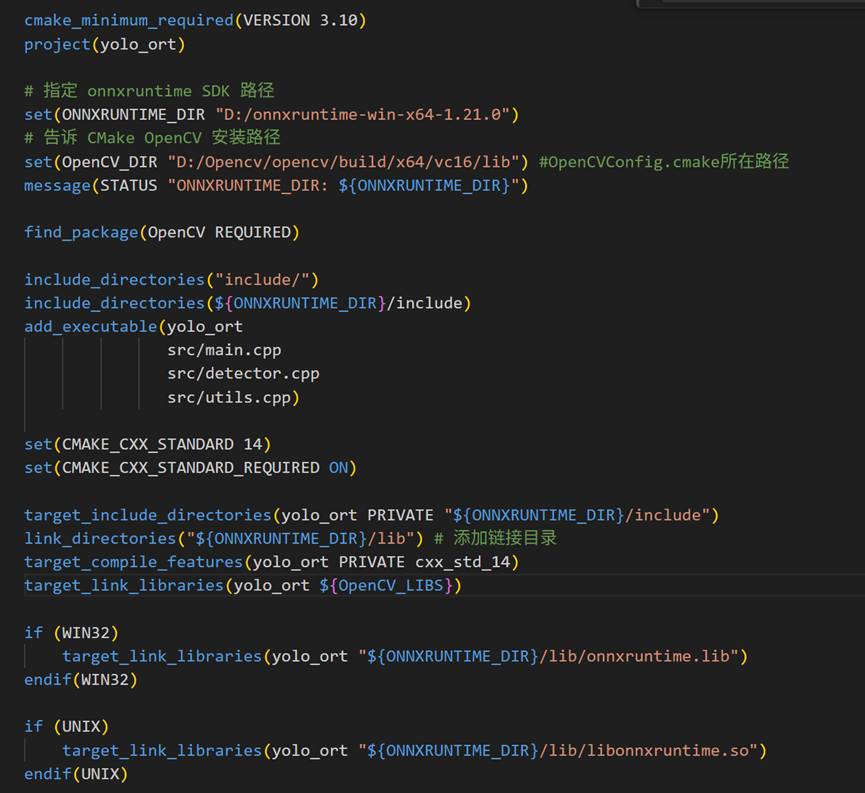865x793 pixels.
Task: Click find_package(OpenCV REQUIRED) line
Action: click(x=162, y=232)
